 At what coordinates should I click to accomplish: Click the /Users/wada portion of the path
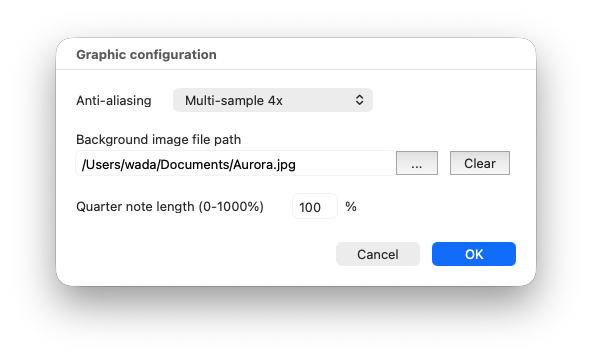(119, 165)
